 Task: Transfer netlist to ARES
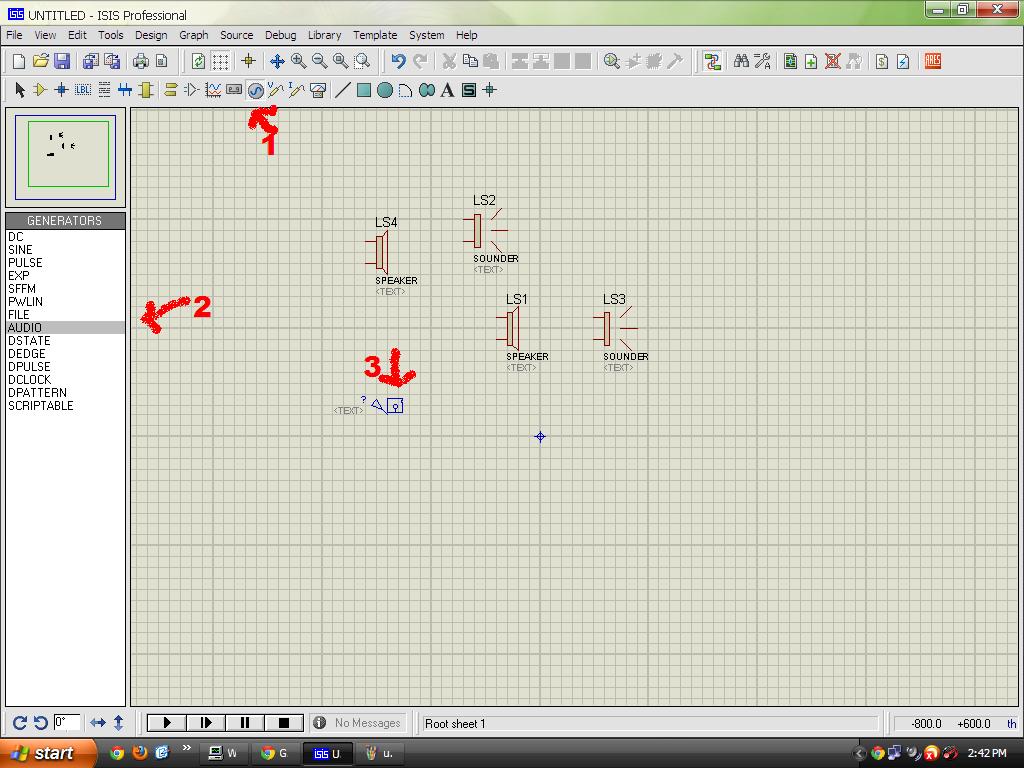[933, 61]
